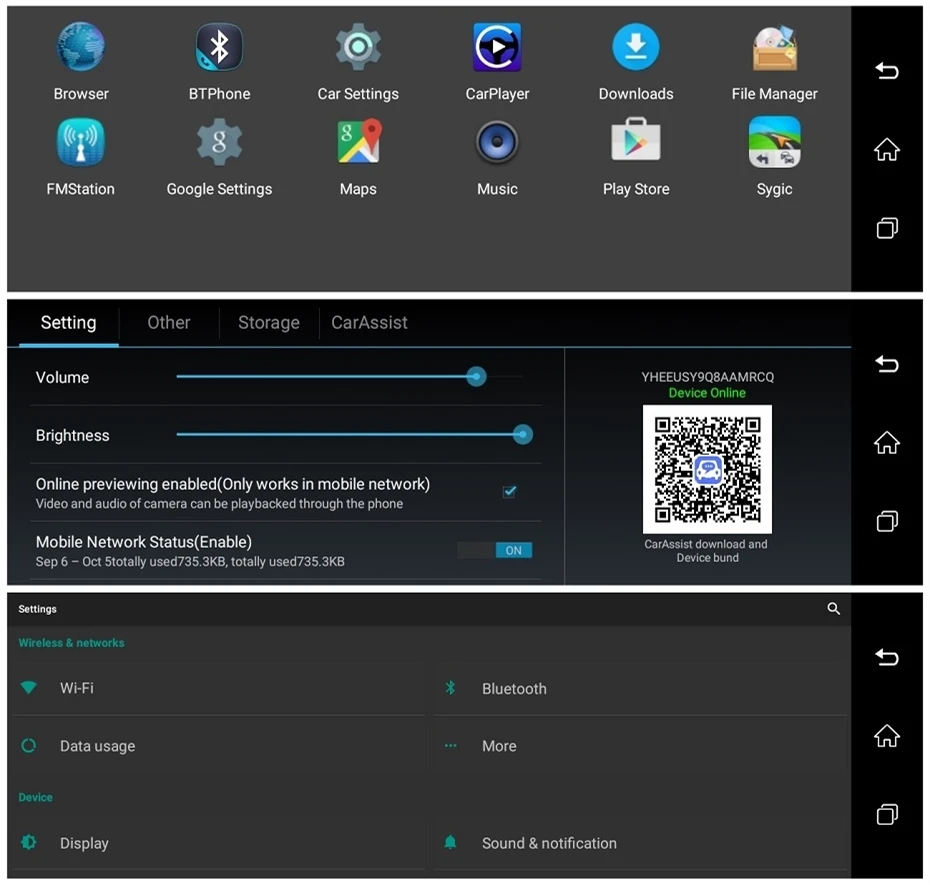
Task: Tap home button on app launcher screen
Action: [x=887, y=149]
